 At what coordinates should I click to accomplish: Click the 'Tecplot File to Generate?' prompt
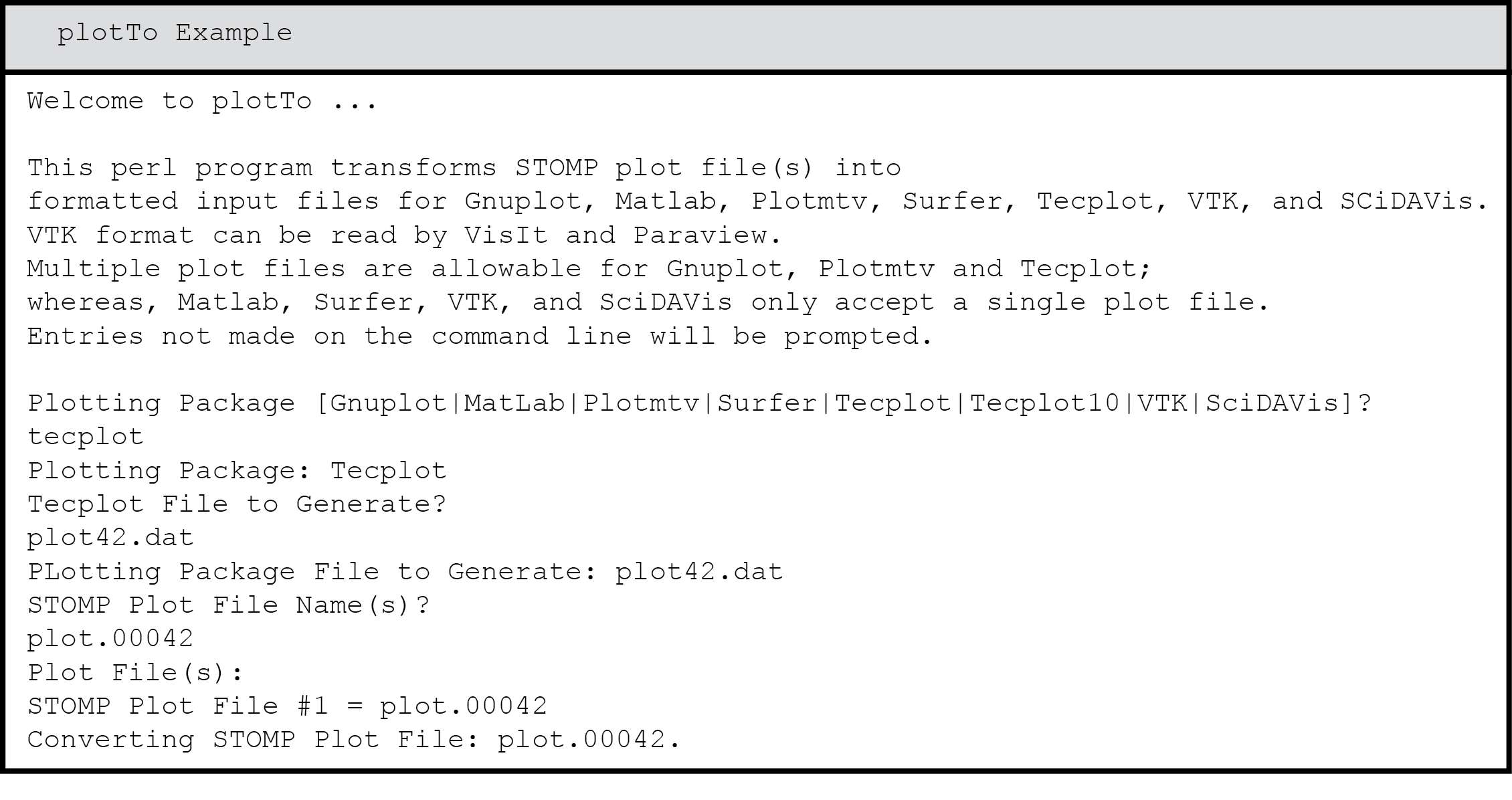coord(237,504)
